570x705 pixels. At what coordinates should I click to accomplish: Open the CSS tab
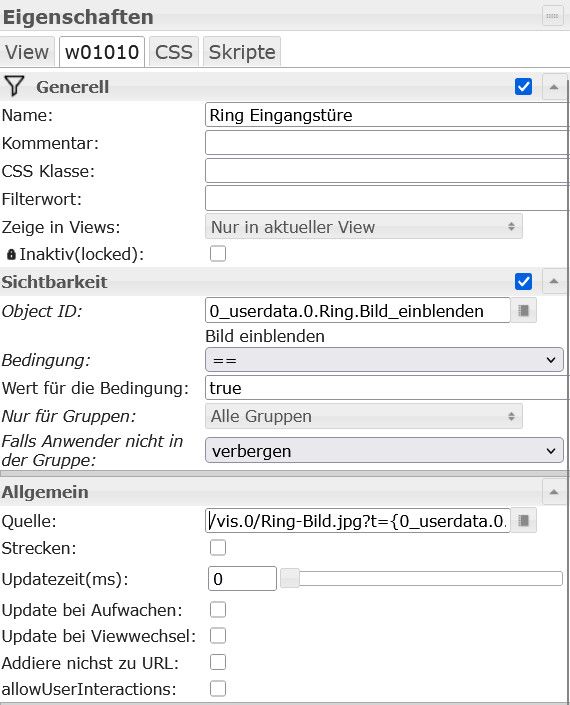174,52
